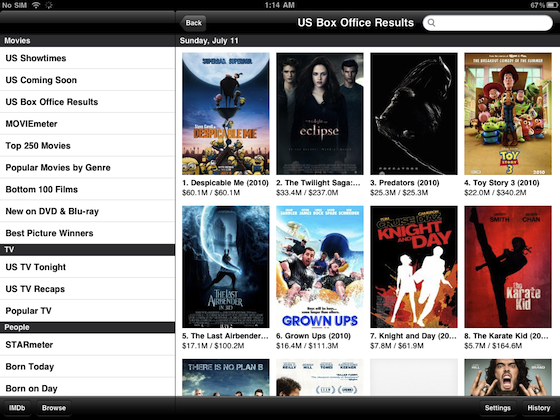Open The Karate Kid poster
The image size is (560, 420).
click(508, 267)
